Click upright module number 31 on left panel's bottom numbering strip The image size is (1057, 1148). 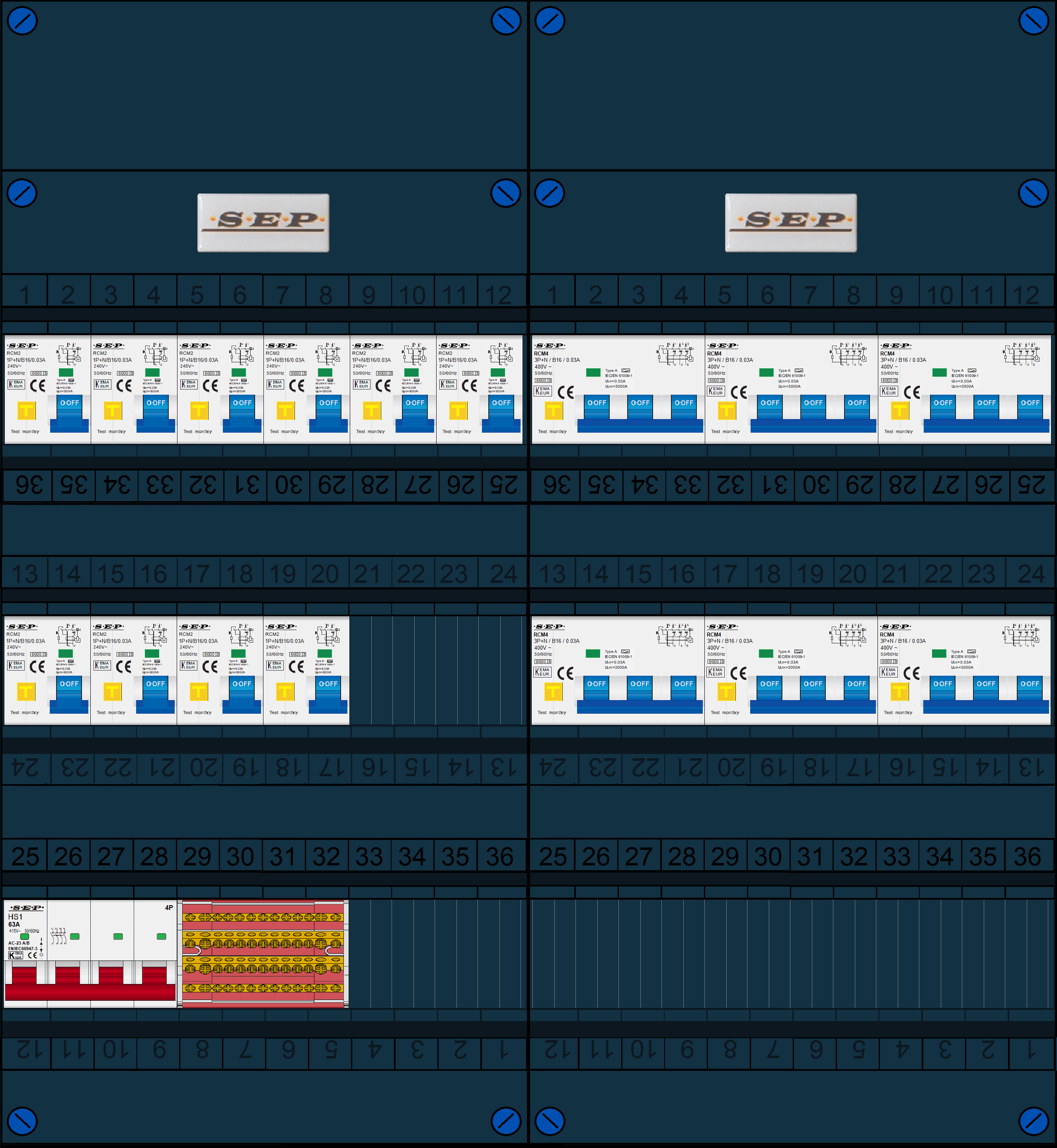click(x=283, y=856)
